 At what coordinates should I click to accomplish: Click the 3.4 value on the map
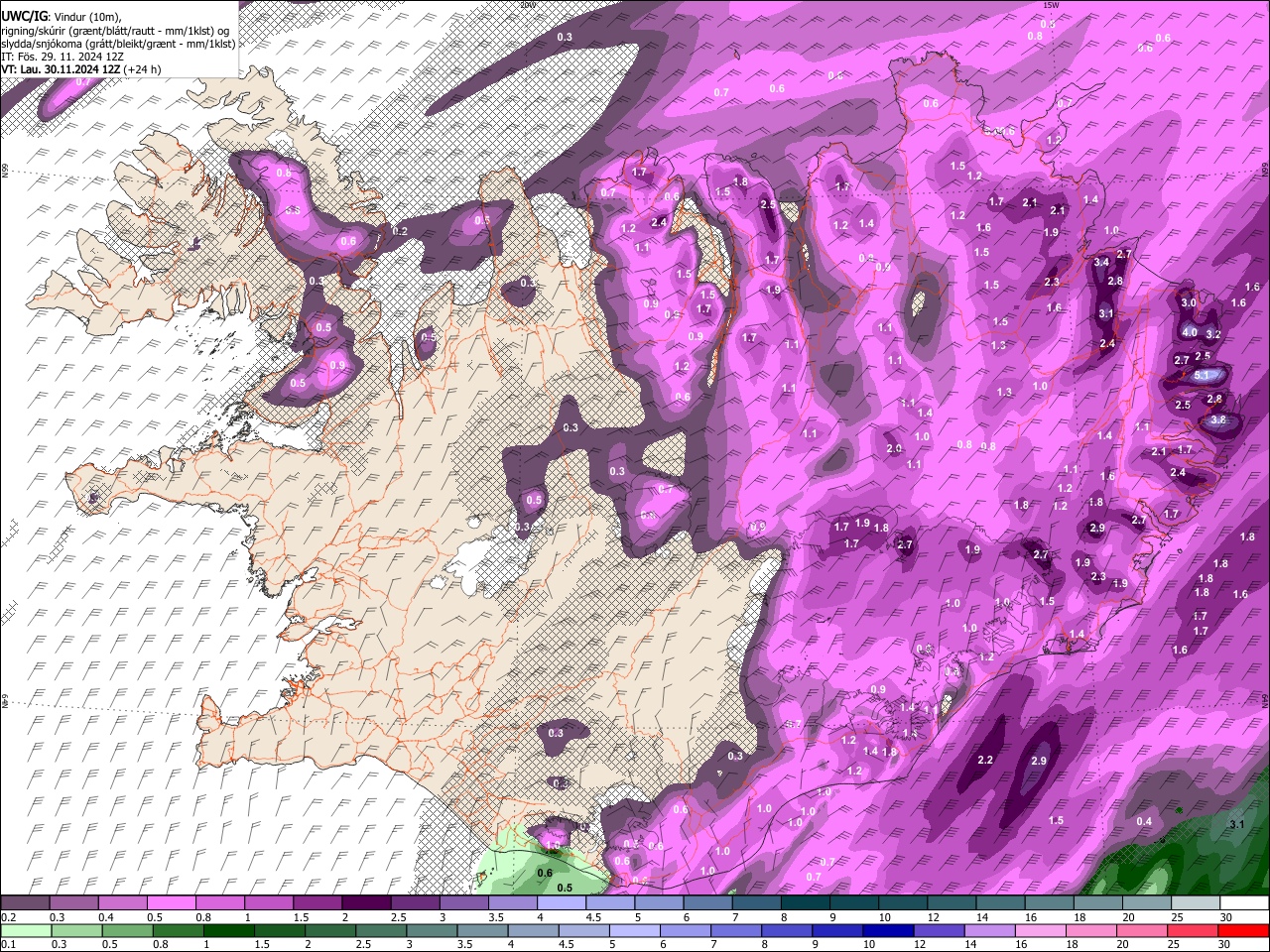pos(1100,263)
